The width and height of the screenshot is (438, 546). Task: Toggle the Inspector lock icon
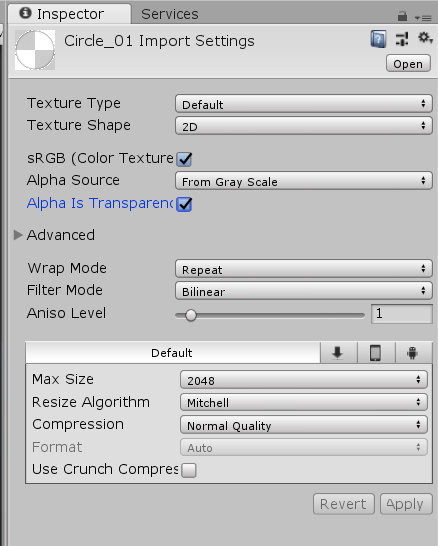pyautogui.click(x=402, y=16)
